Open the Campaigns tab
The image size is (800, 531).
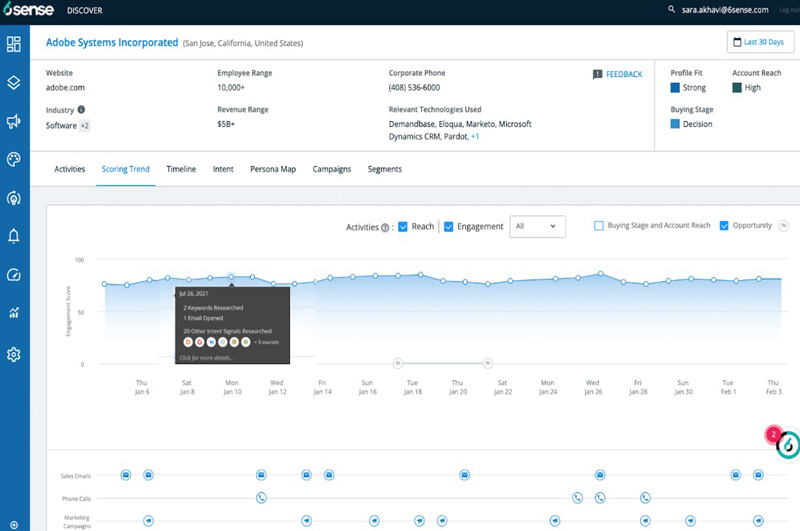[332, 169]
